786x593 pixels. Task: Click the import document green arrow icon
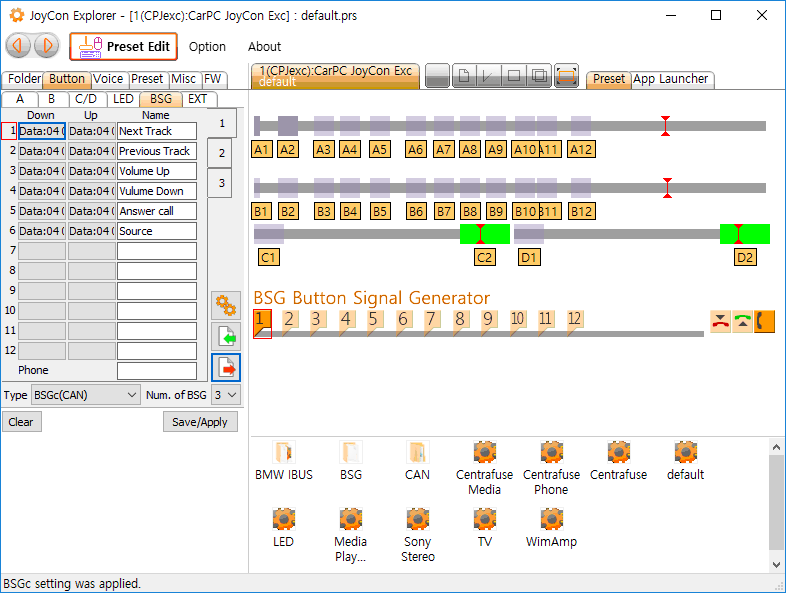click(x=226, y=336)
